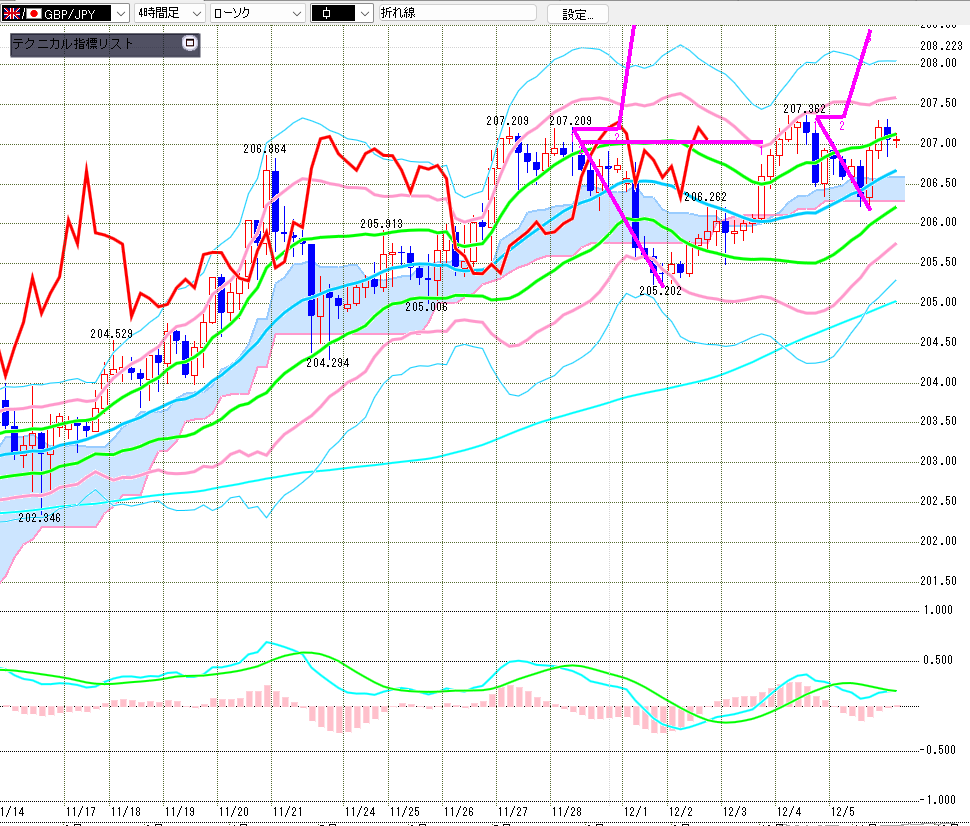Image resolution: width=970 pixels, height=826 pixels.
Task: Click the 204.294 swing low label
Action: click(x=327, y=363)
